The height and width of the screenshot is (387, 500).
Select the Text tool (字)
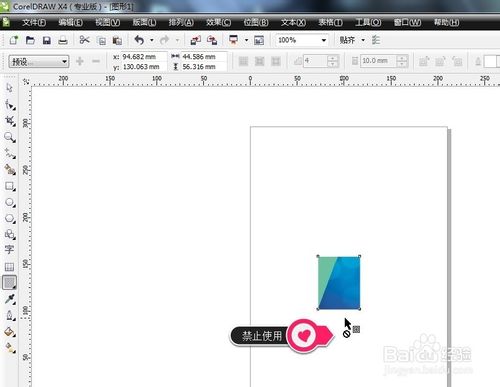click(x=9, y=250)
